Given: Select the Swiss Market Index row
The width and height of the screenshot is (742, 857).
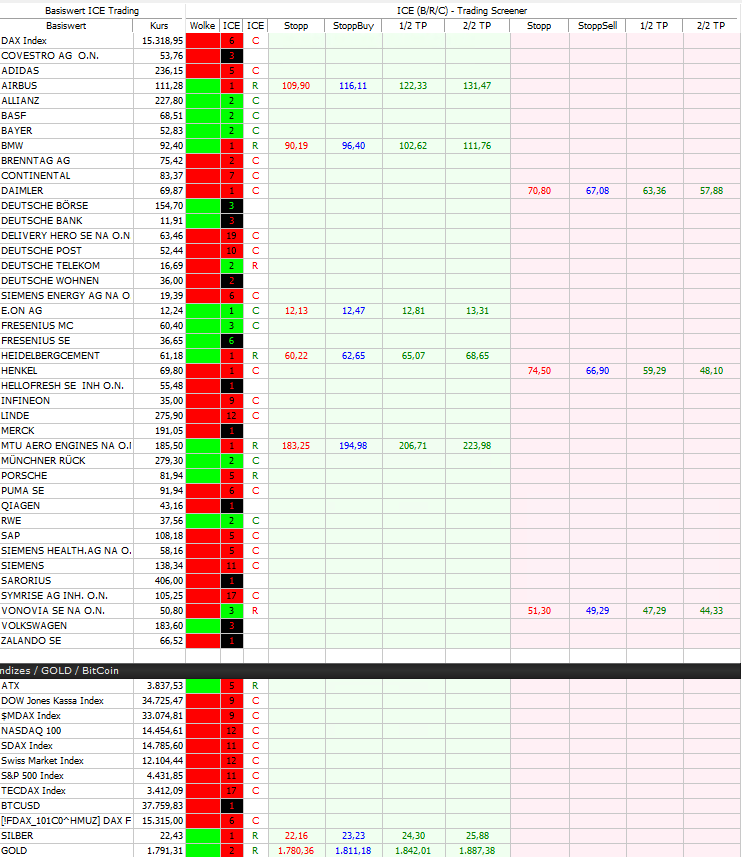Looking at the screenshot, I should point(43,761).
